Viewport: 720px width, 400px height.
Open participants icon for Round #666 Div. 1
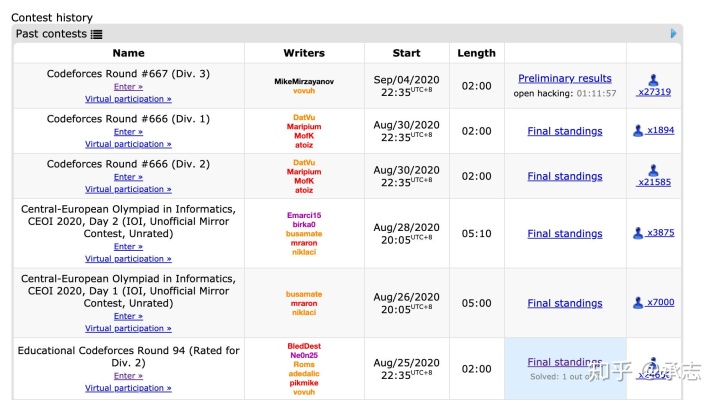[x=638, y=130]
